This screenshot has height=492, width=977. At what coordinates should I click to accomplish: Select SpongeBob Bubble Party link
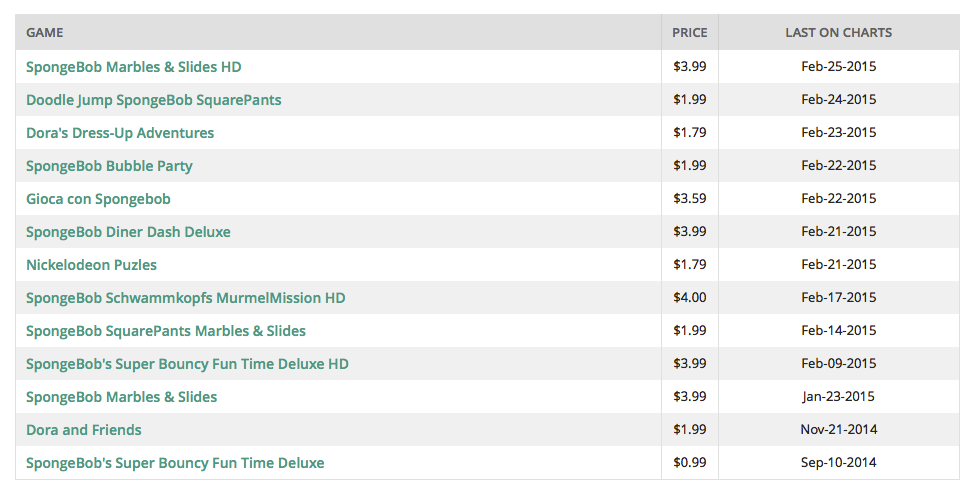[x=109, y=166]
